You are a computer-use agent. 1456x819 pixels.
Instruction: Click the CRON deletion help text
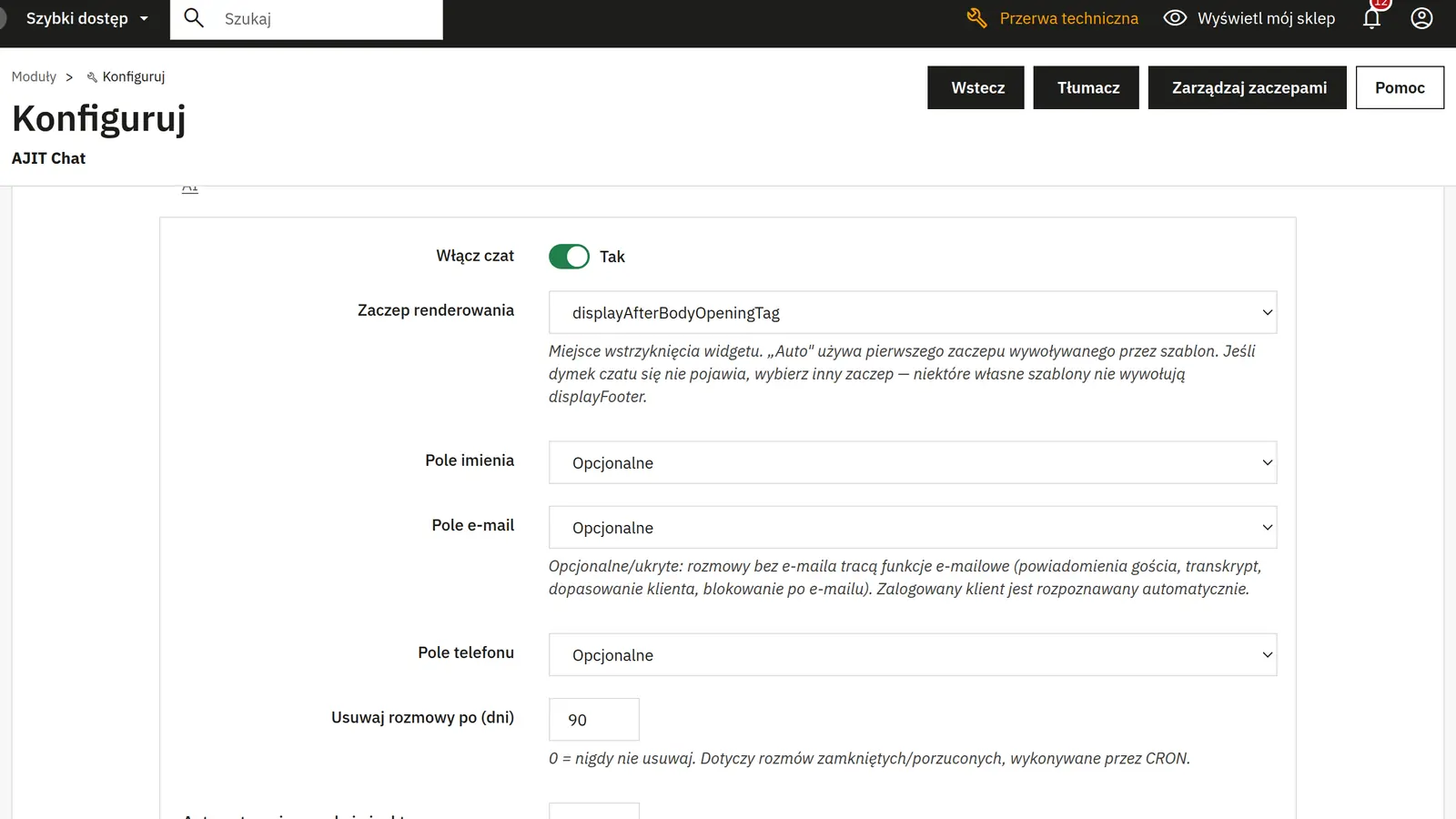(x=869, y=758)
